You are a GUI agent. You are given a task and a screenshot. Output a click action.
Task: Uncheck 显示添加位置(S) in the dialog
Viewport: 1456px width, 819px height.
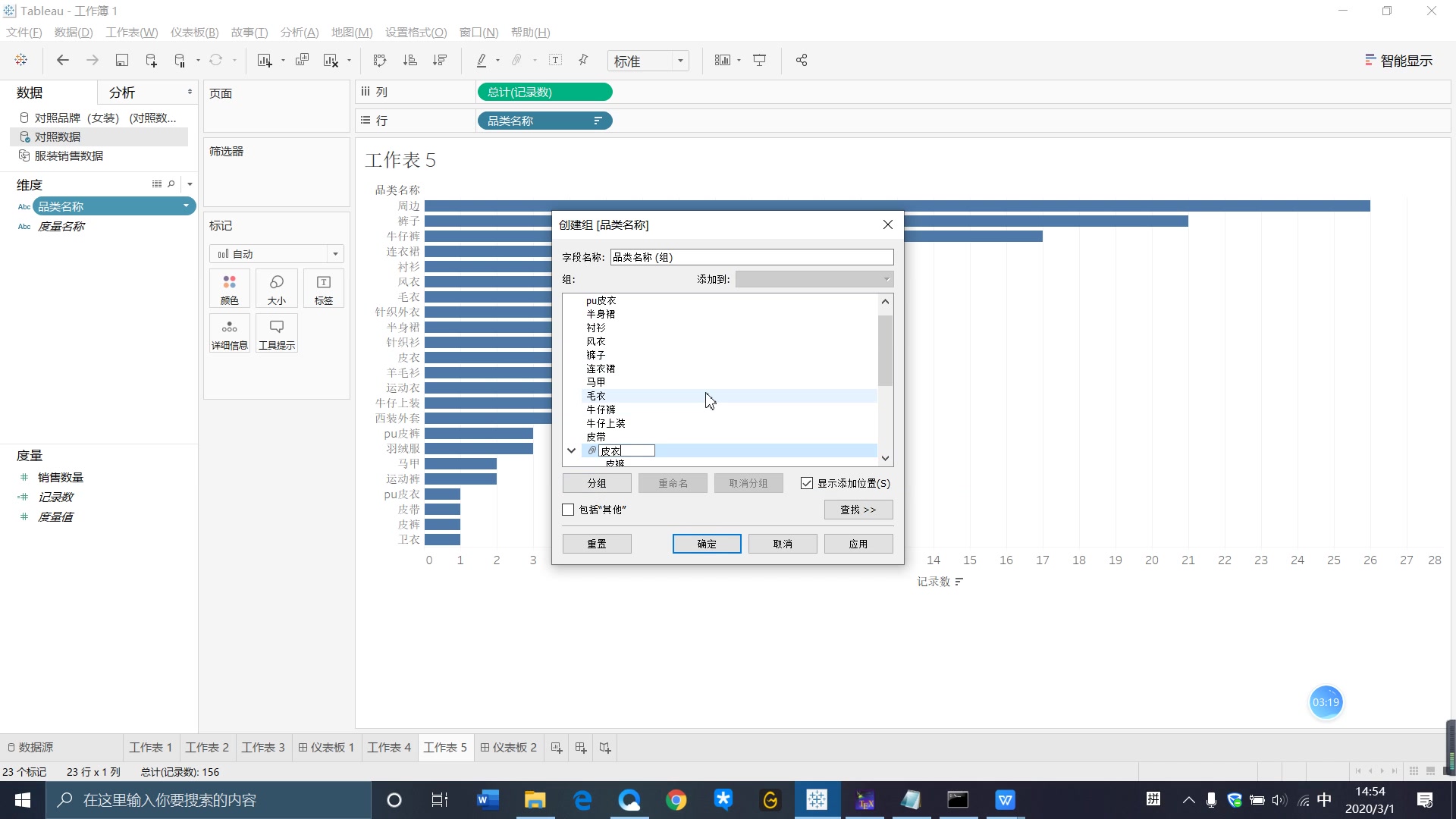pyautogui.click(x=806, y=483)
